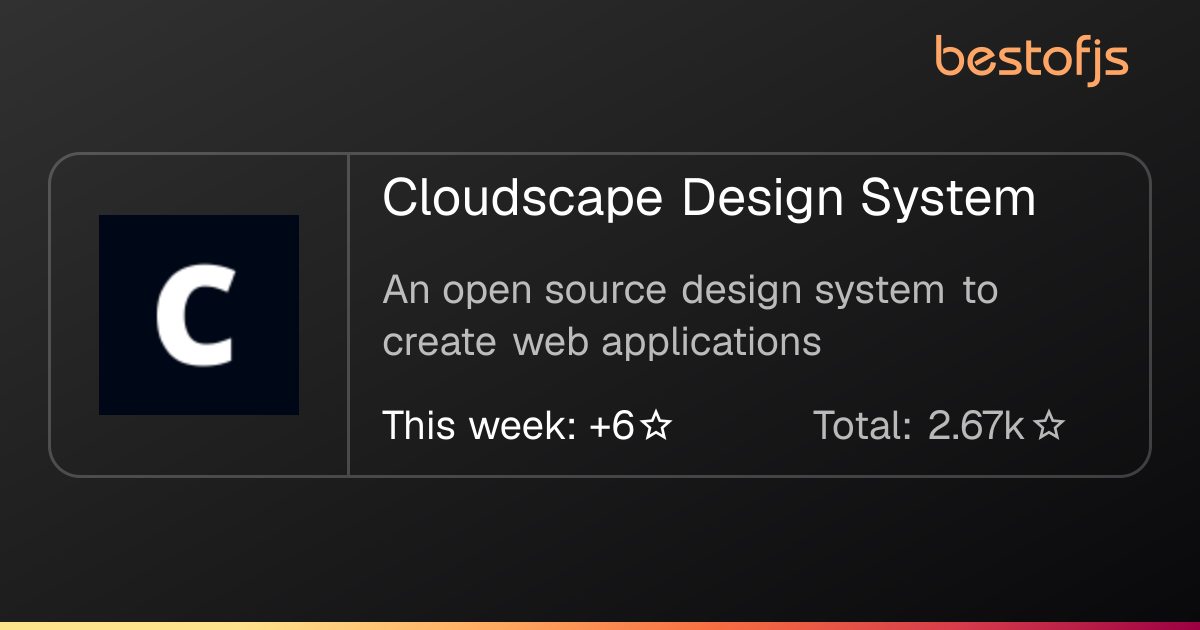Image resolution: width=1200 pixels, height=630 pixels.
Task: Click the Cloudscape 'C' project logo
Action: (x=199, y=315)
